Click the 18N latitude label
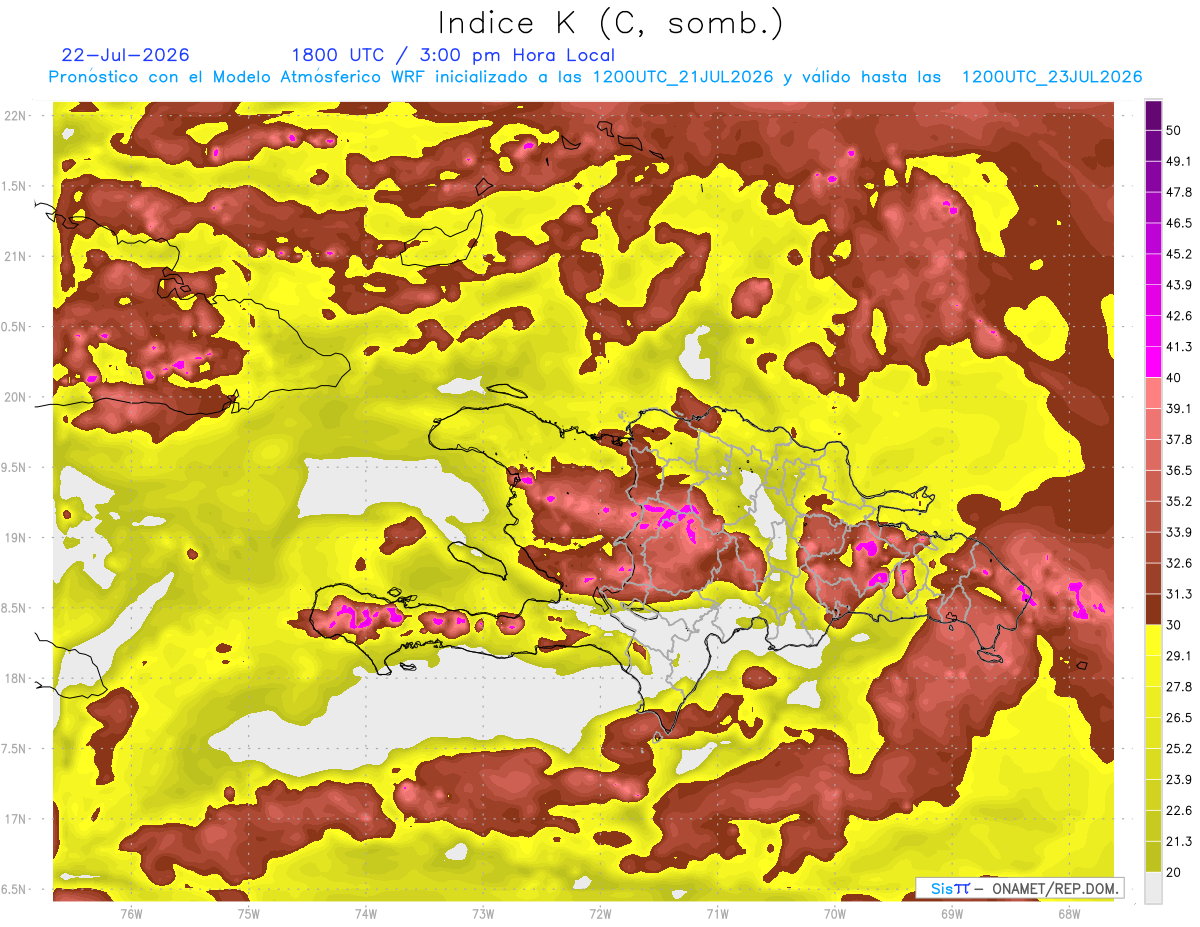The width and height of the screenshot is (1200, 927). 16,678
